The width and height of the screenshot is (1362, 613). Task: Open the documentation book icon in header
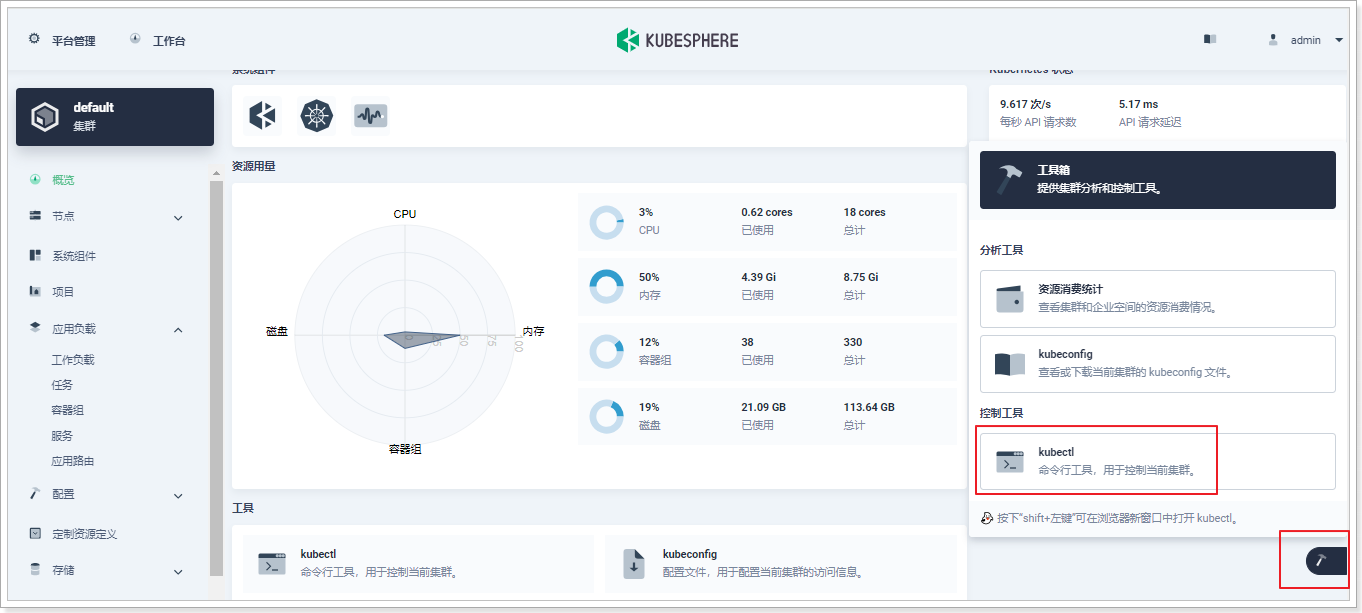point(1210,40)
